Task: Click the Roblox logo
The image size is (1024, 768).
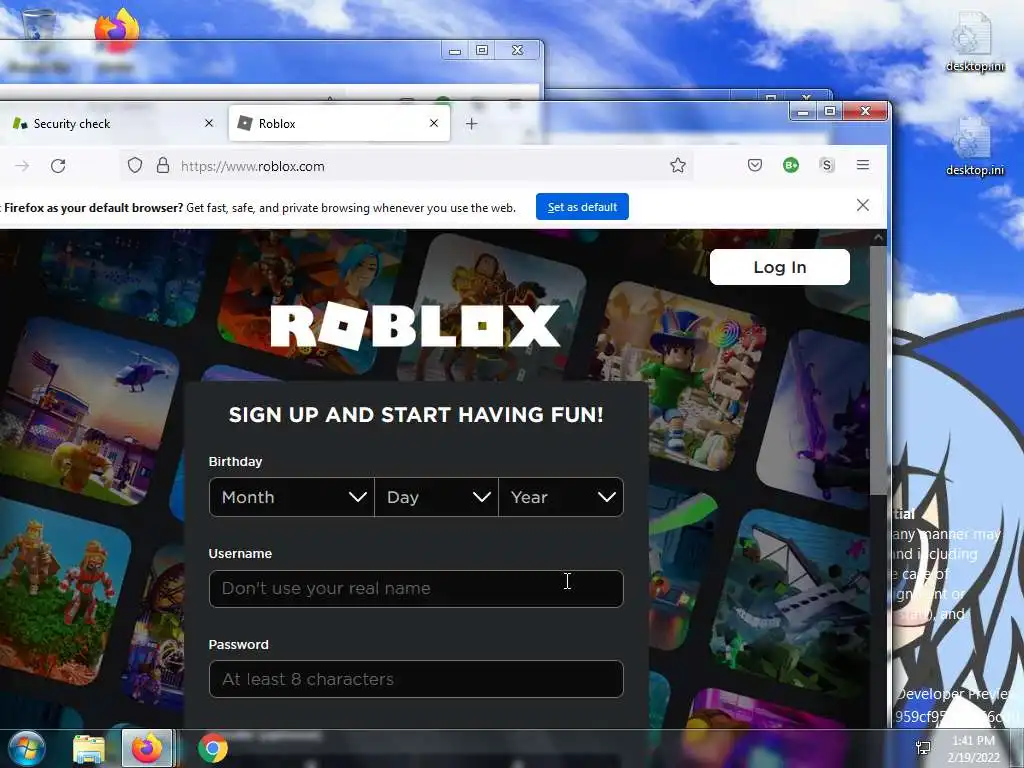Action: click(x=415, y=325)
